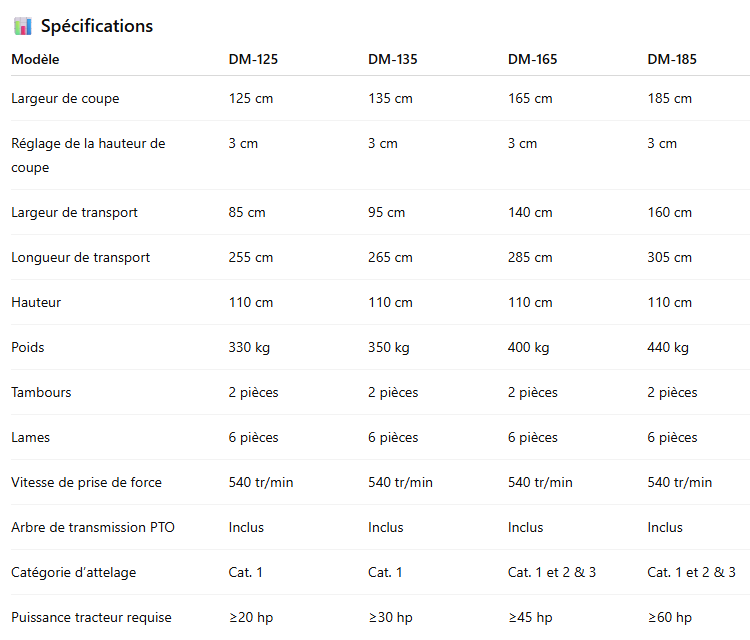Click the Spécifications heading

[97, 26]
